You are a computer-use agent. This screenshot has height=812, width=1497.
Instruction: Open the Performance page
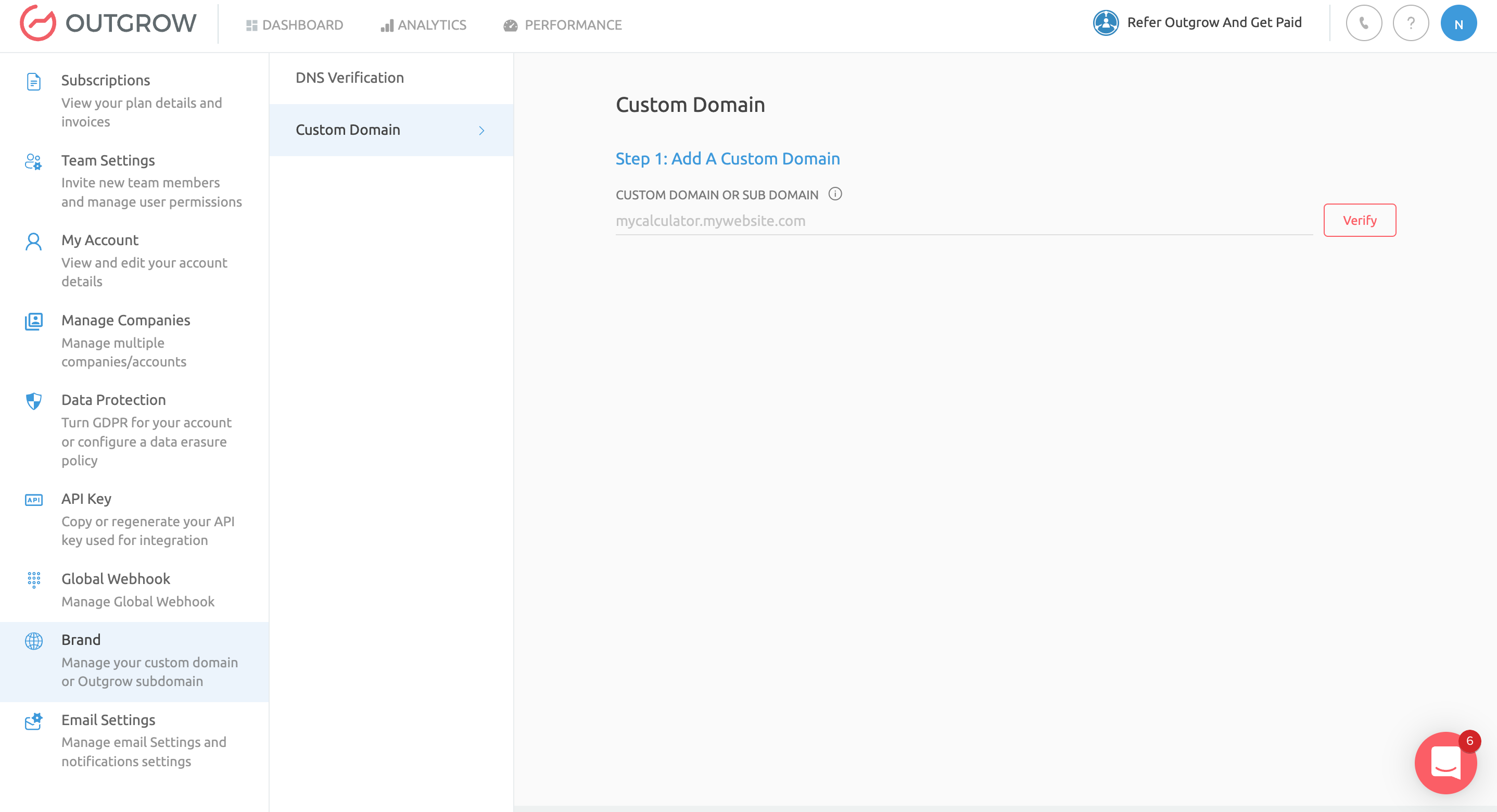(x=562, y=25)
